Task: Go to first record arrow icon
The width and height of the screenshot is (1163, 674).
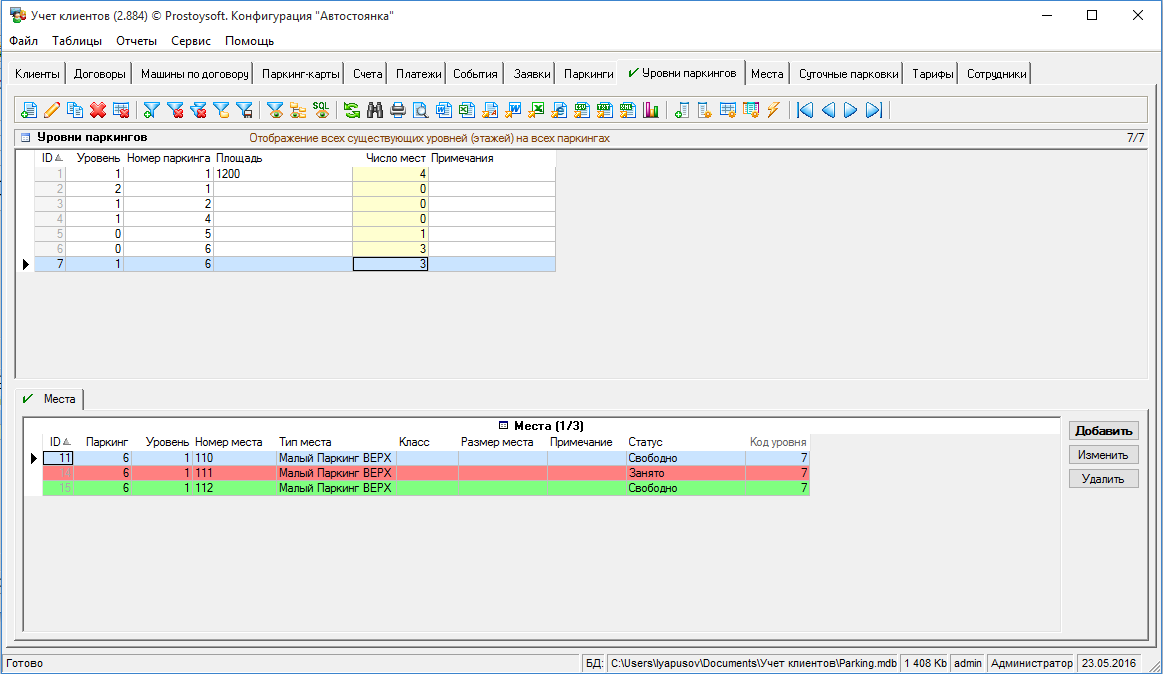Action: (805, 110)
